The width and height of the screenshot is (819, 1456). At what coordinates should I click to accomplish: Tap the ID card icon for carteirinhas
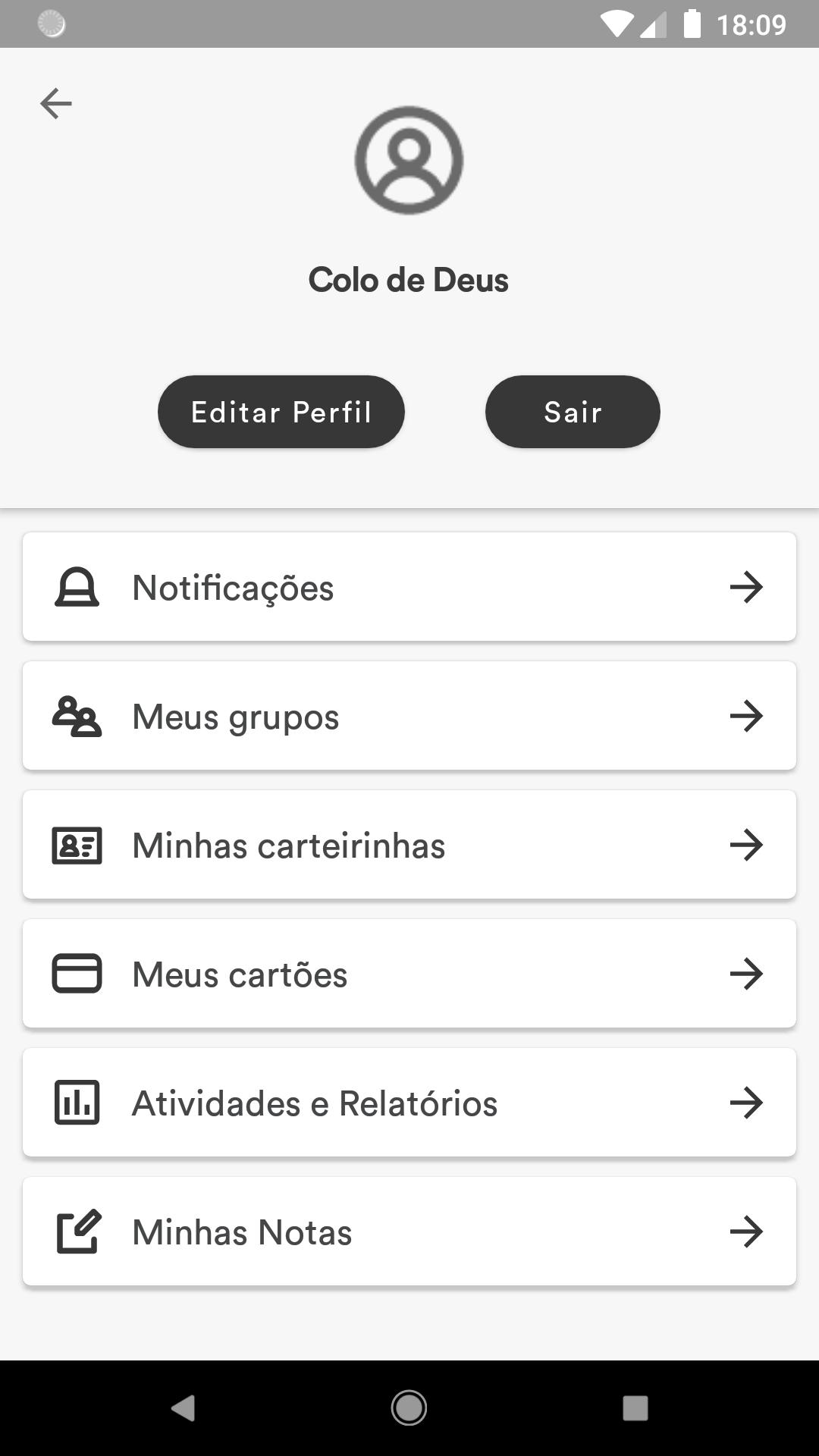click(x=77, y=846)
